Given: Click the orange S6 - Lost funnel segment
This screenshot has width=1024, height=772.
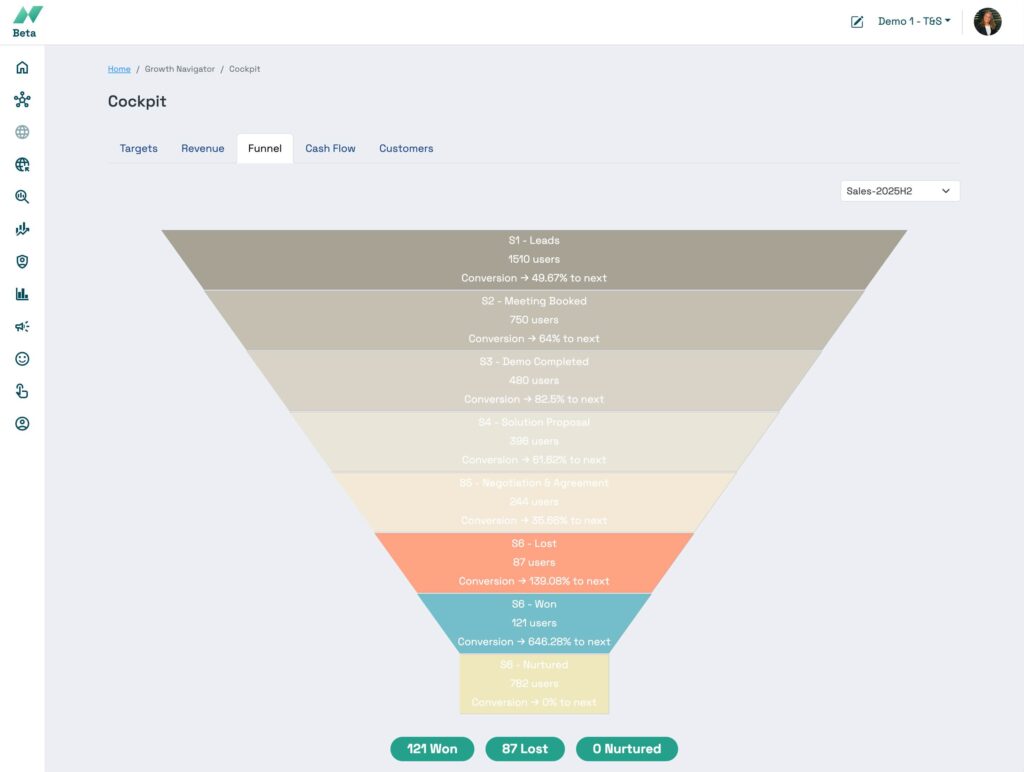Looking at the screenshot, I should (x=534, y=562).
